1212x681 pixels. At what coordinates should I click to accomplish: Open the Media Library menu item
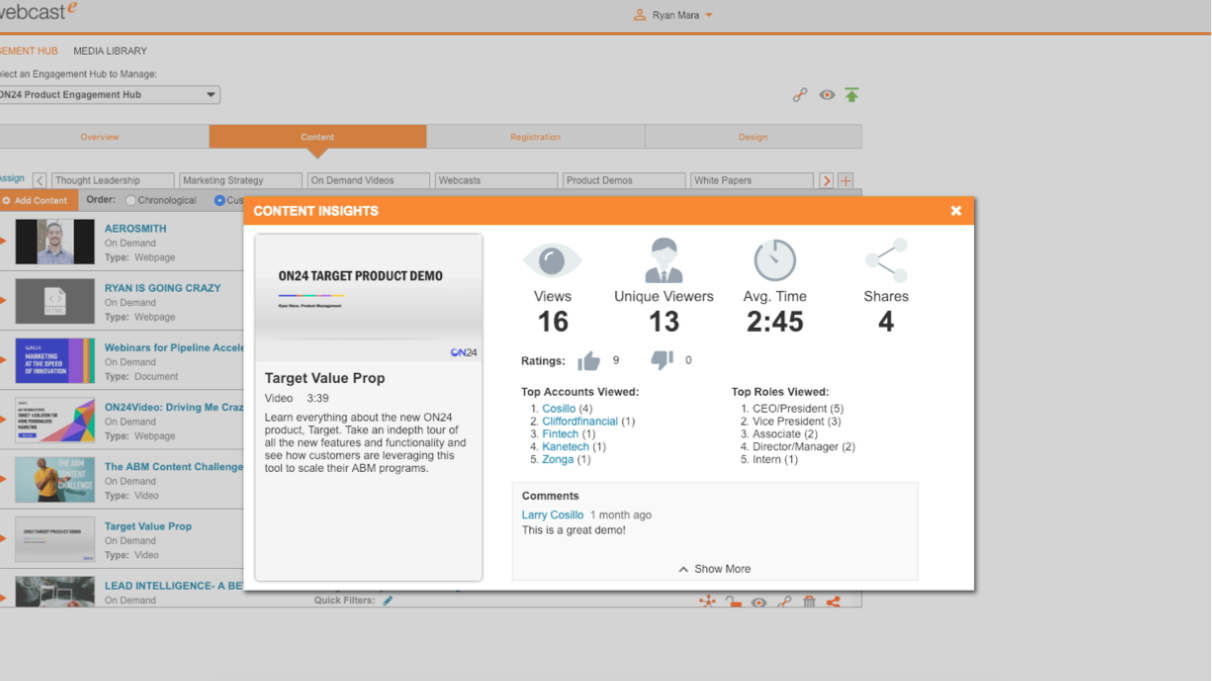(110, 51)
